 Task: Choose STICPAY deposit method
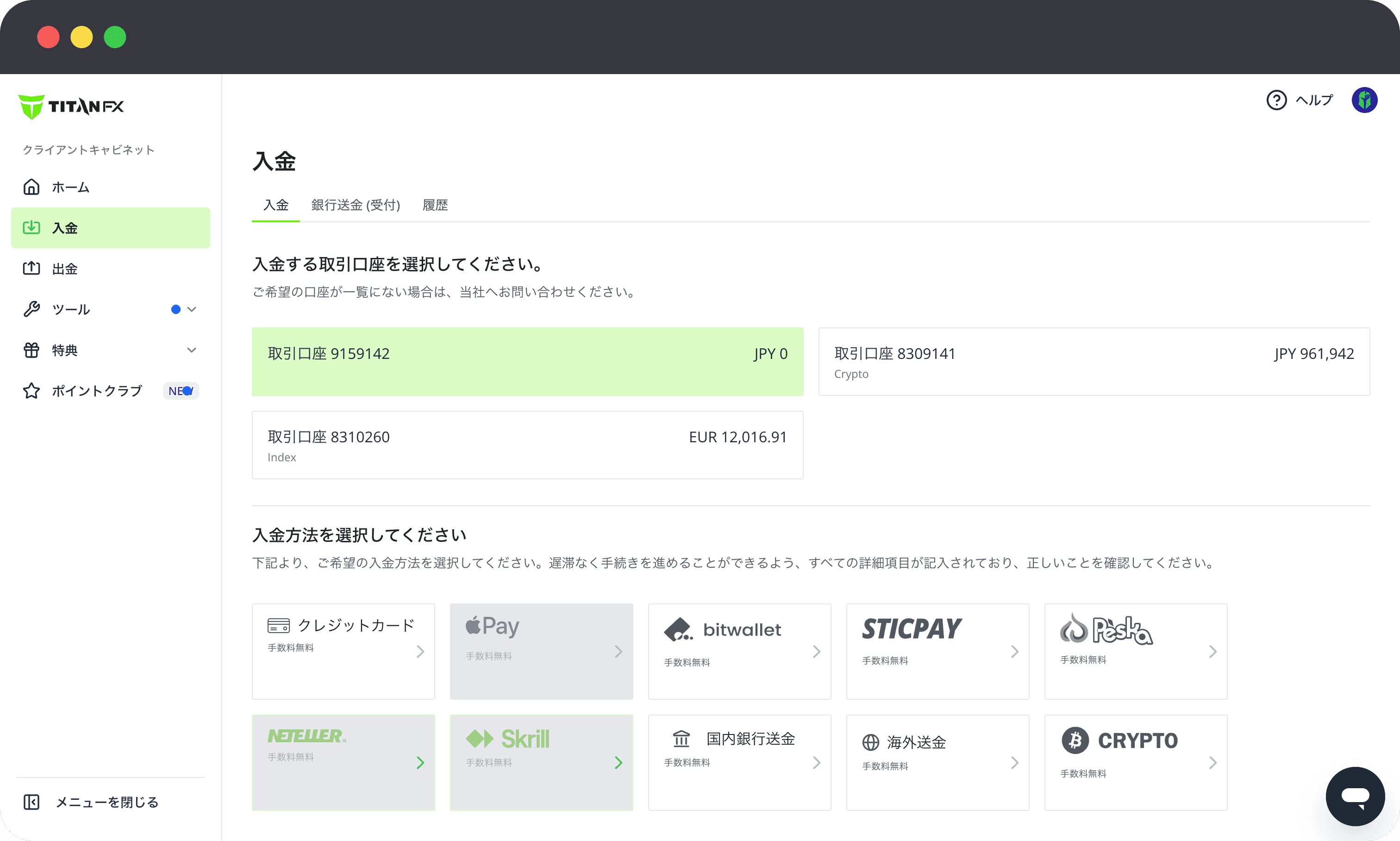click(x=937, y=651)
